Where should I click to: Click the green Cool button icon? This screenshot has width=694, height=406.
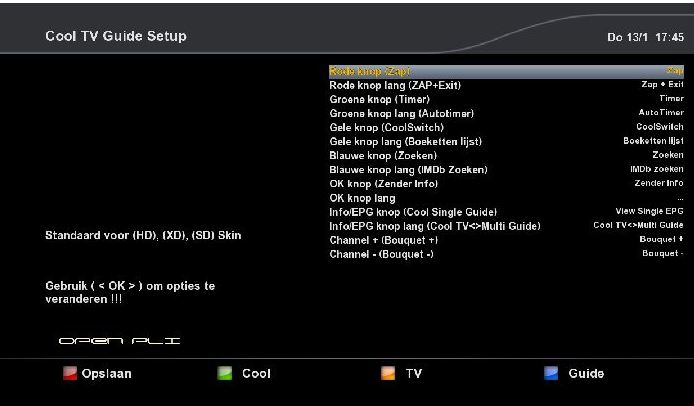[224, 374]
